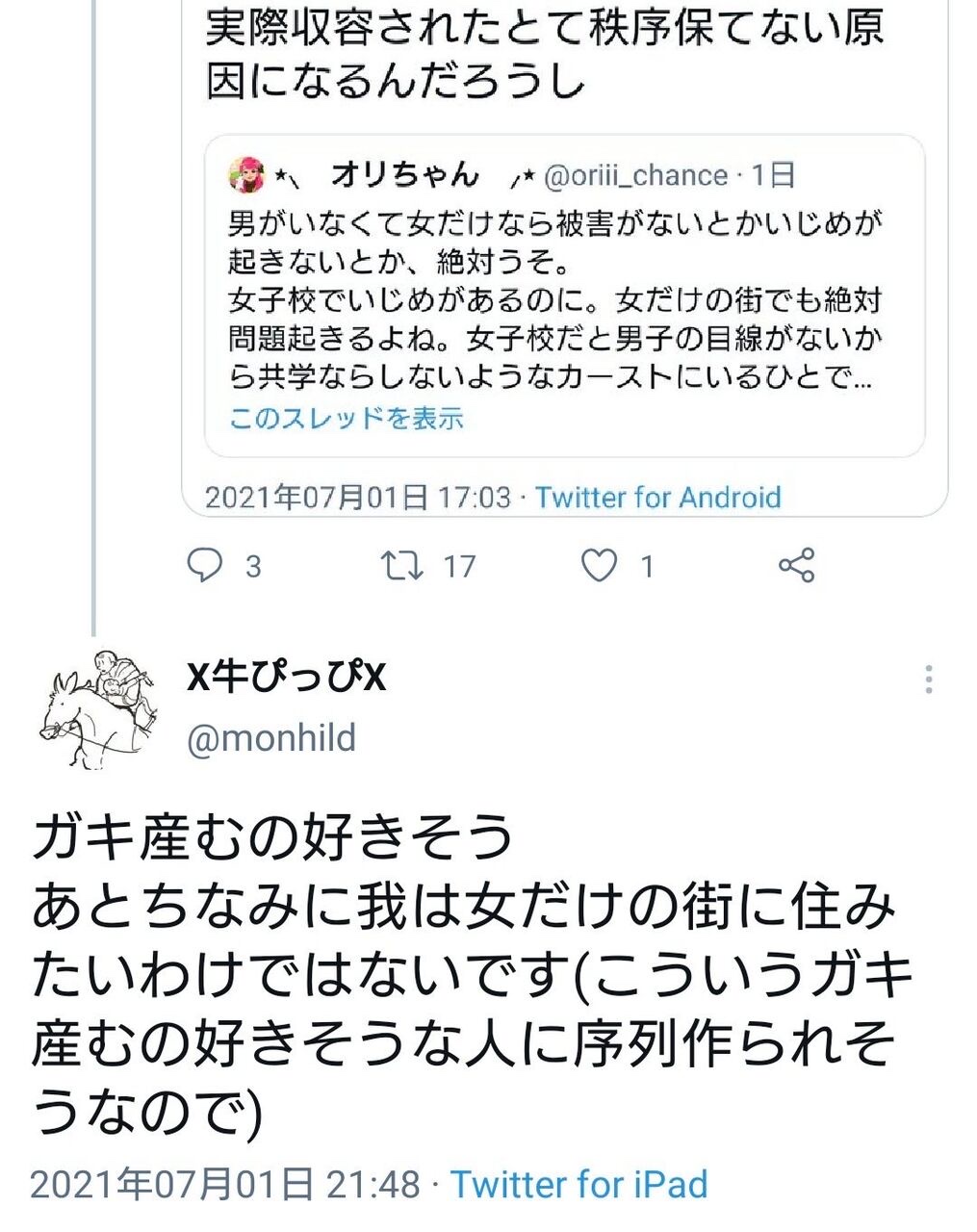The height and width of the screenshot is (1232, 977).
Task: Open Twitter for Android source link
Action: coord(657,498)
